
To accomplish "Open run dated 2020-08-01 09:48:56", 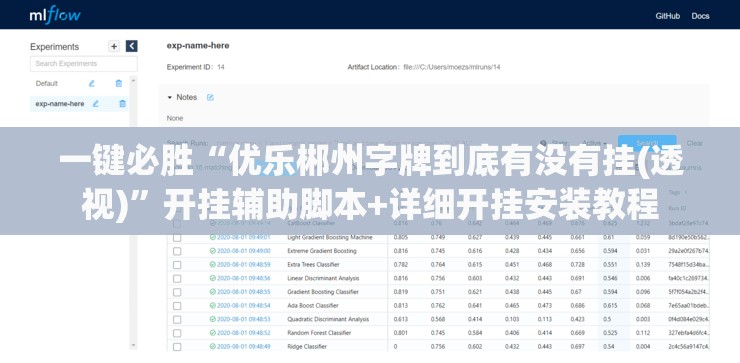I will point(244,279).
